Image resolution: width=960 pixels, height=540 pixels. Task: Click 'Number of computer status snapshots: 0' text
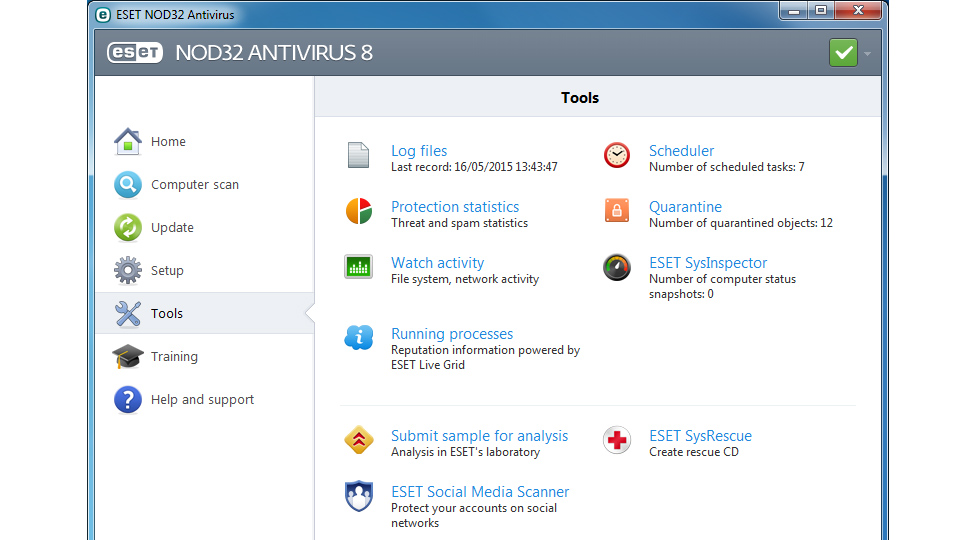tap(722, 287)
